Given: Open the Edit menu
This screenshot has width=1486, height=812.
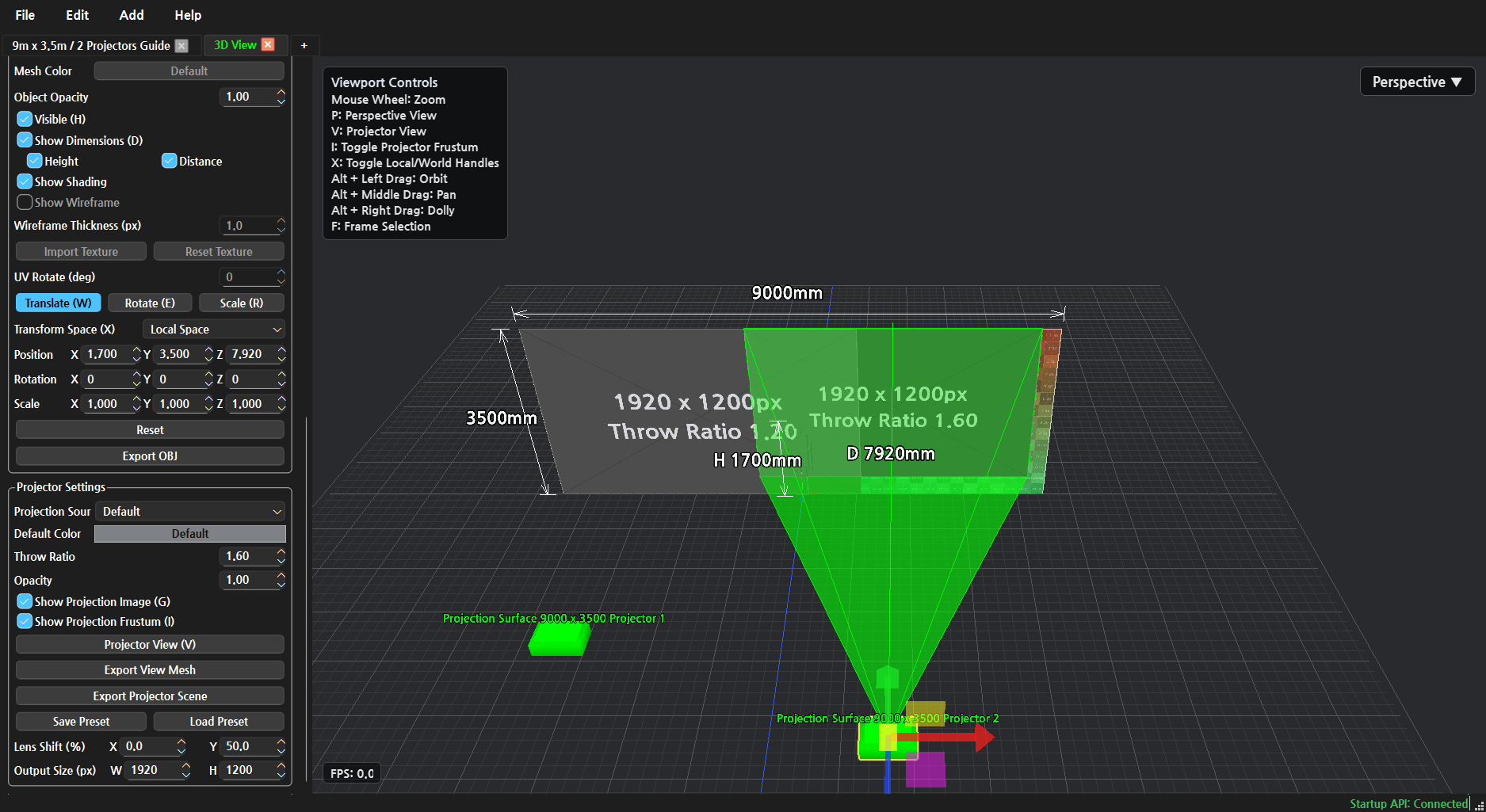Looking at the screenshot, I should tap(77, 15).
